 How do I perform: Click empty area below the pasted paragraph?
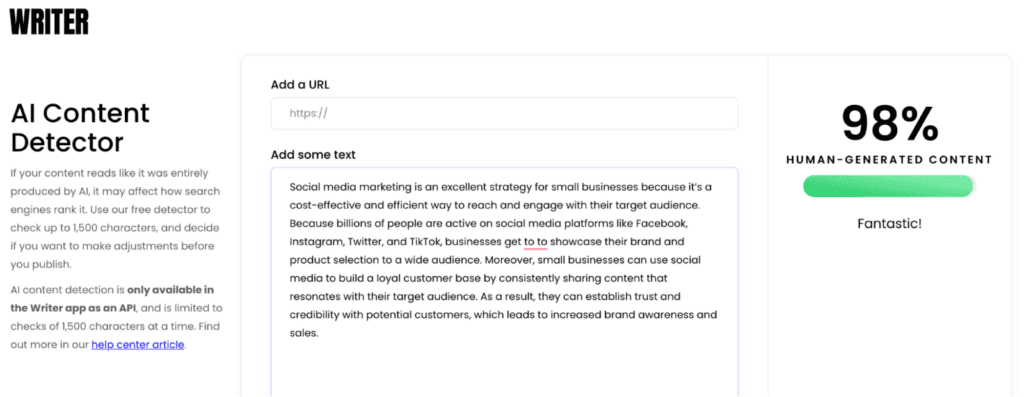coord(504,369)
